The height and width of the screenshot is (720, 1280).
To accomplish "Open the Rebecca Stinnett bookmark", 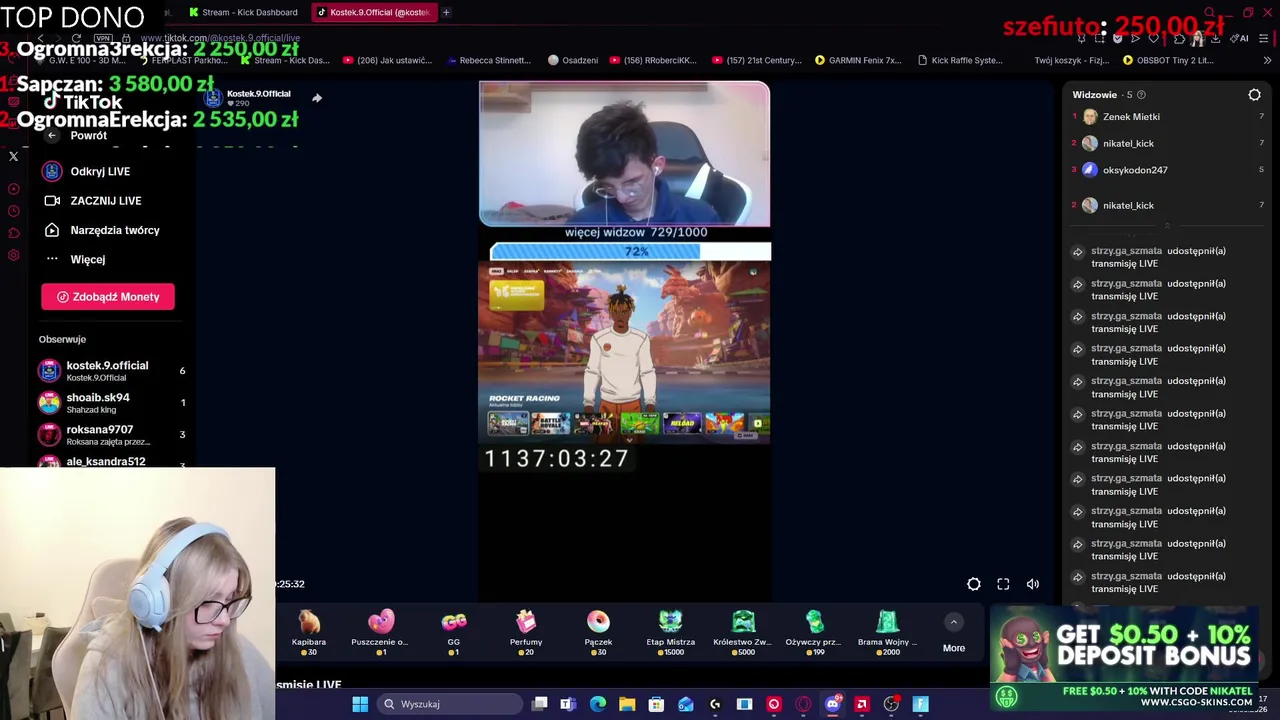I will (487, 60).
